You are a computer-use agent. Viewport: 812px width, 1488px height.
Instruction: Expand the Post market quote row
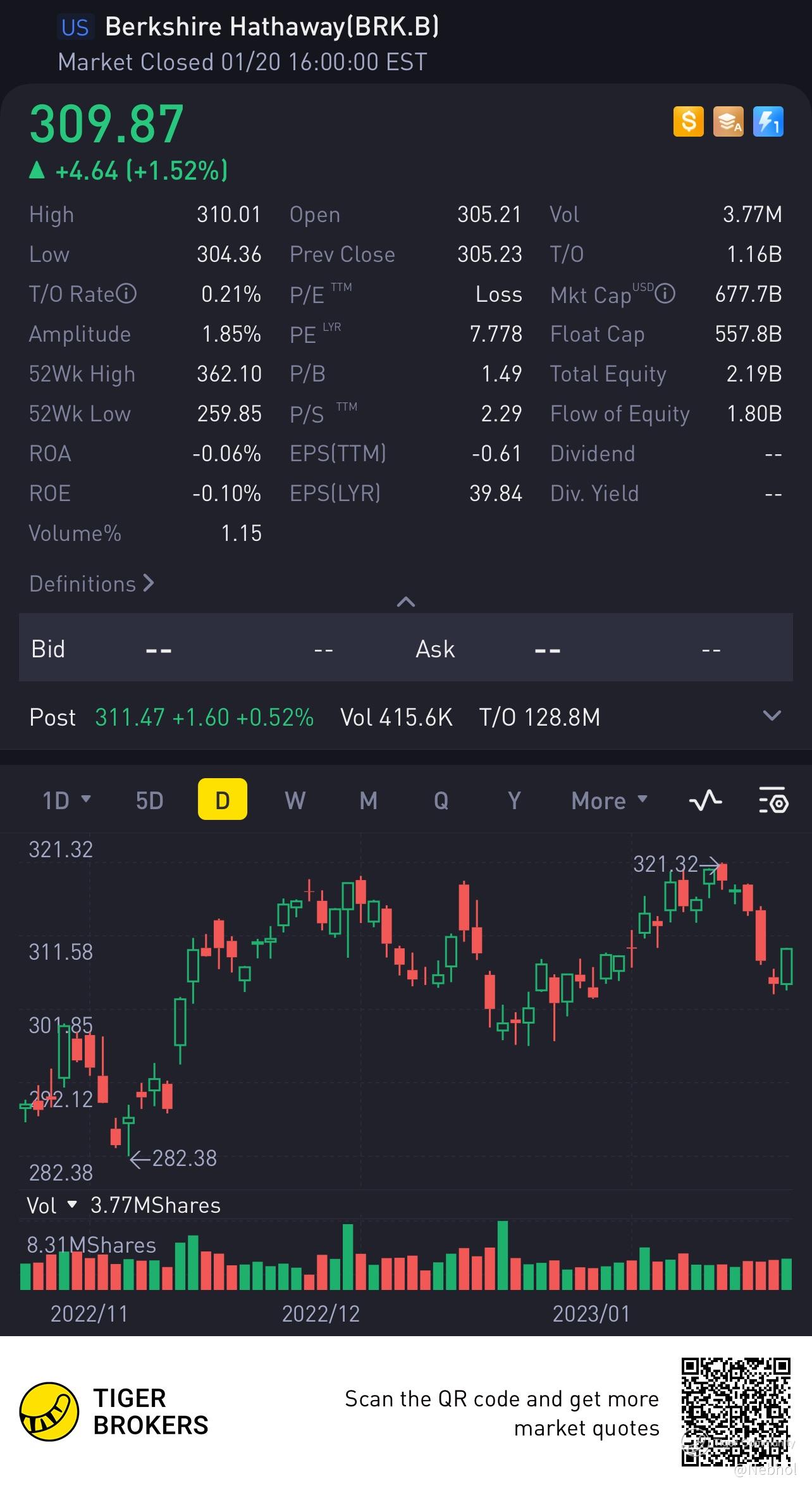click(x=772, y=716)
